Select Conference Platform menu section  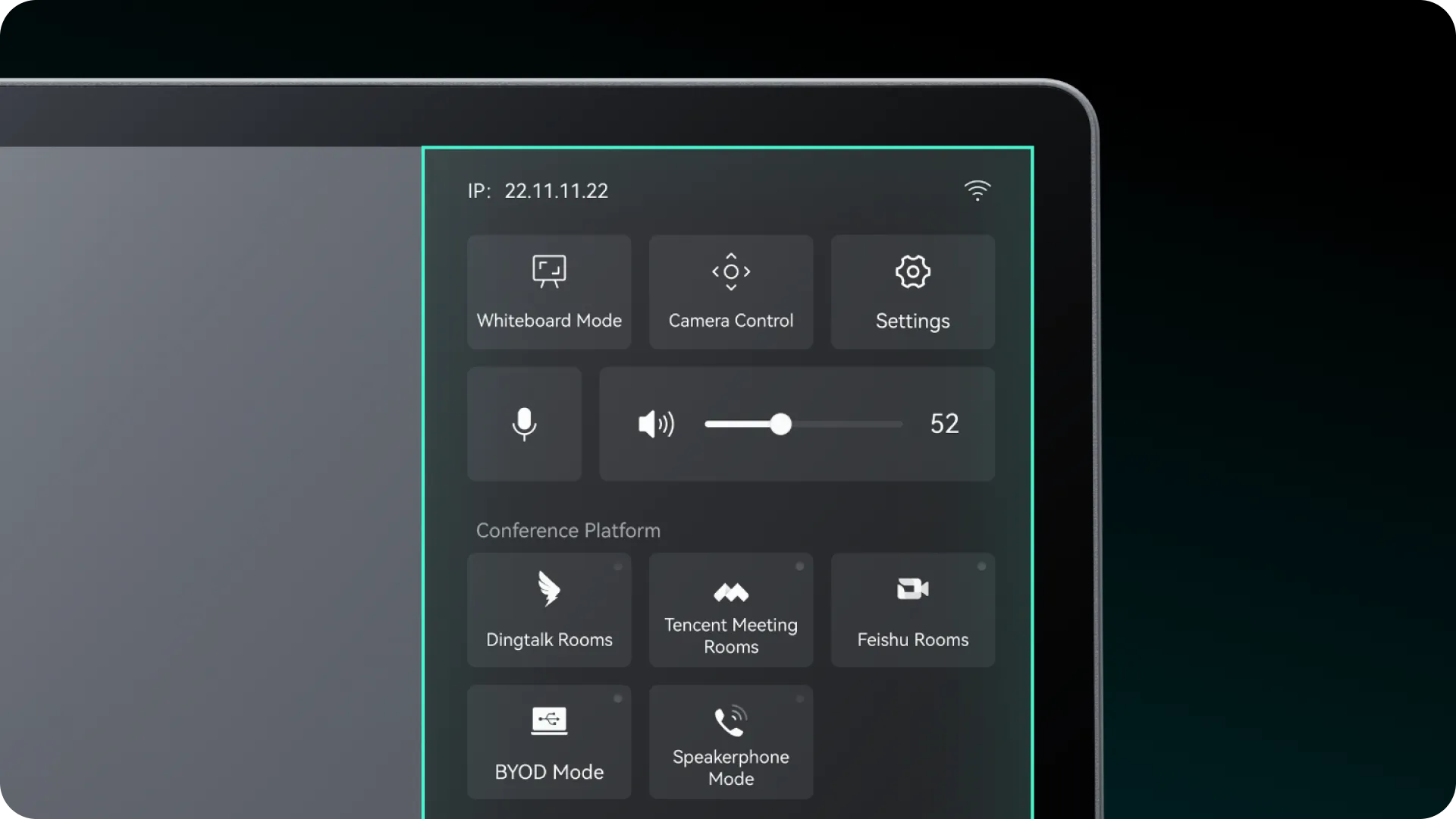(567, 529)
